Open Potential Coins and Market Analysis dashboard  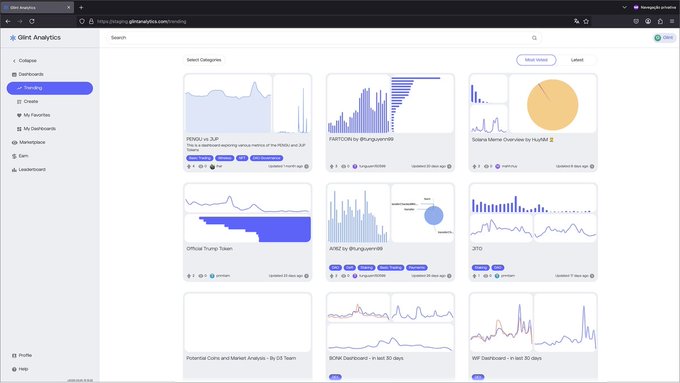point(241,358)
